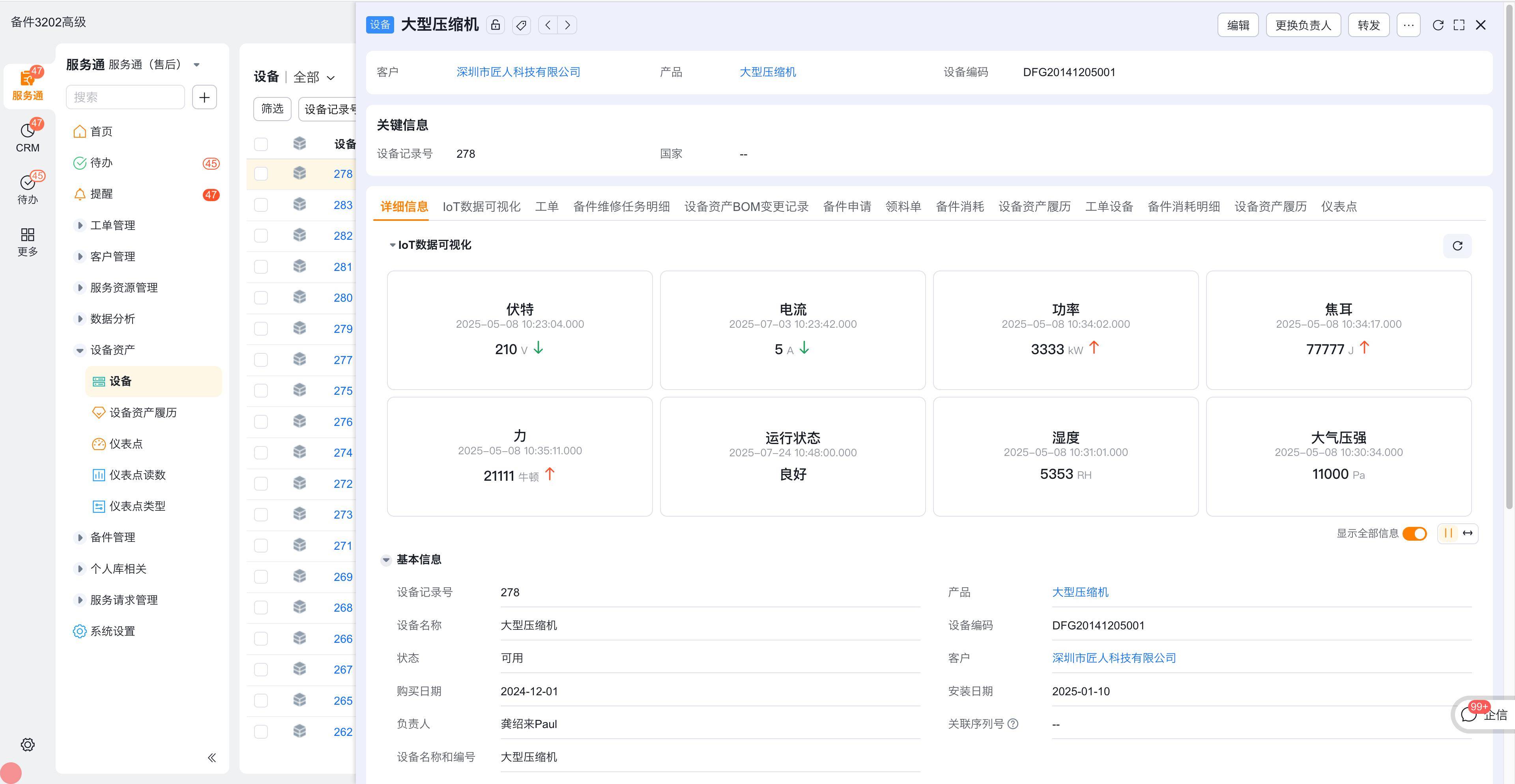Go to previous record arrow
Screen dimensions: 1515x784
pos(548,25)
